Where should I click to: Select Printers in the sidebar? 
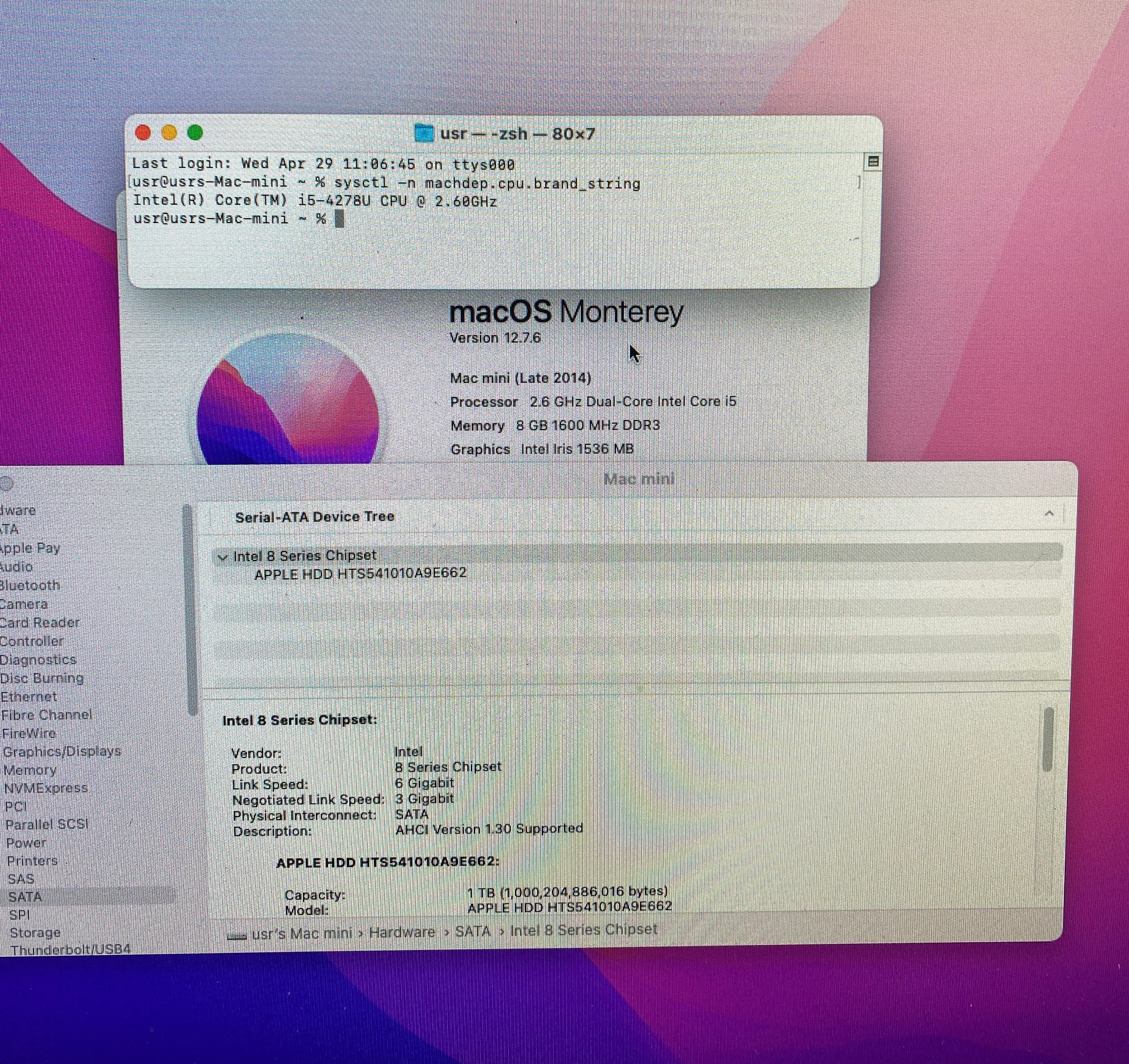click(x=32, y=861)
